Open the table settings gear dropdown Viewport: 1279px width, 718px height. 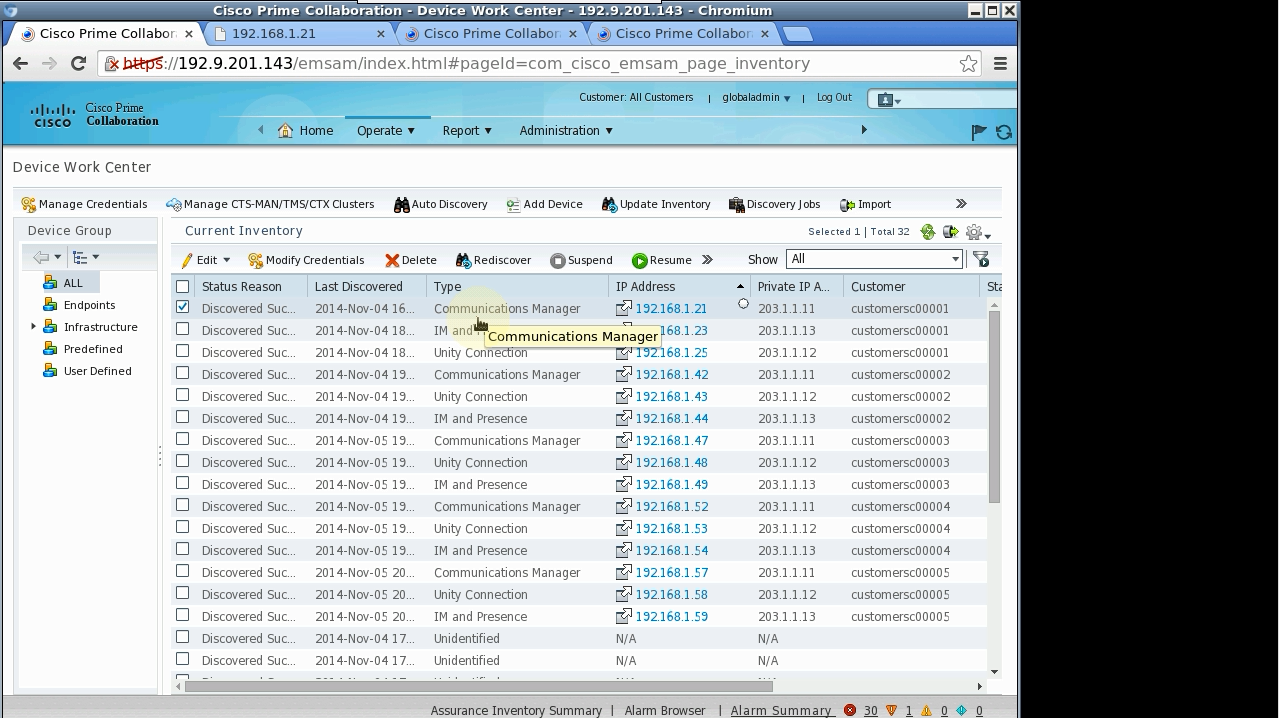pos(977,233)
